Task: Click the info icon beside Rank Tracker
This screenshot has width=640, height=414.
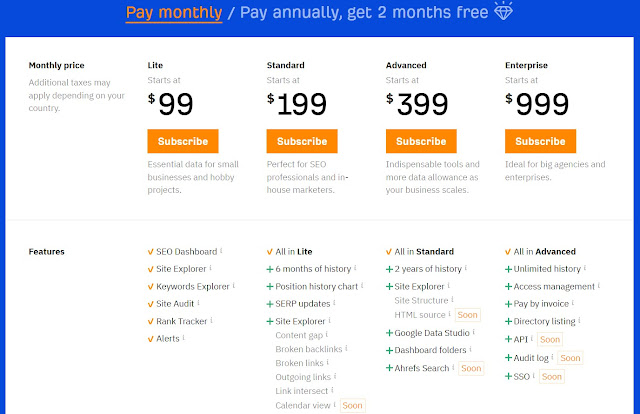Action: [213, 321]
